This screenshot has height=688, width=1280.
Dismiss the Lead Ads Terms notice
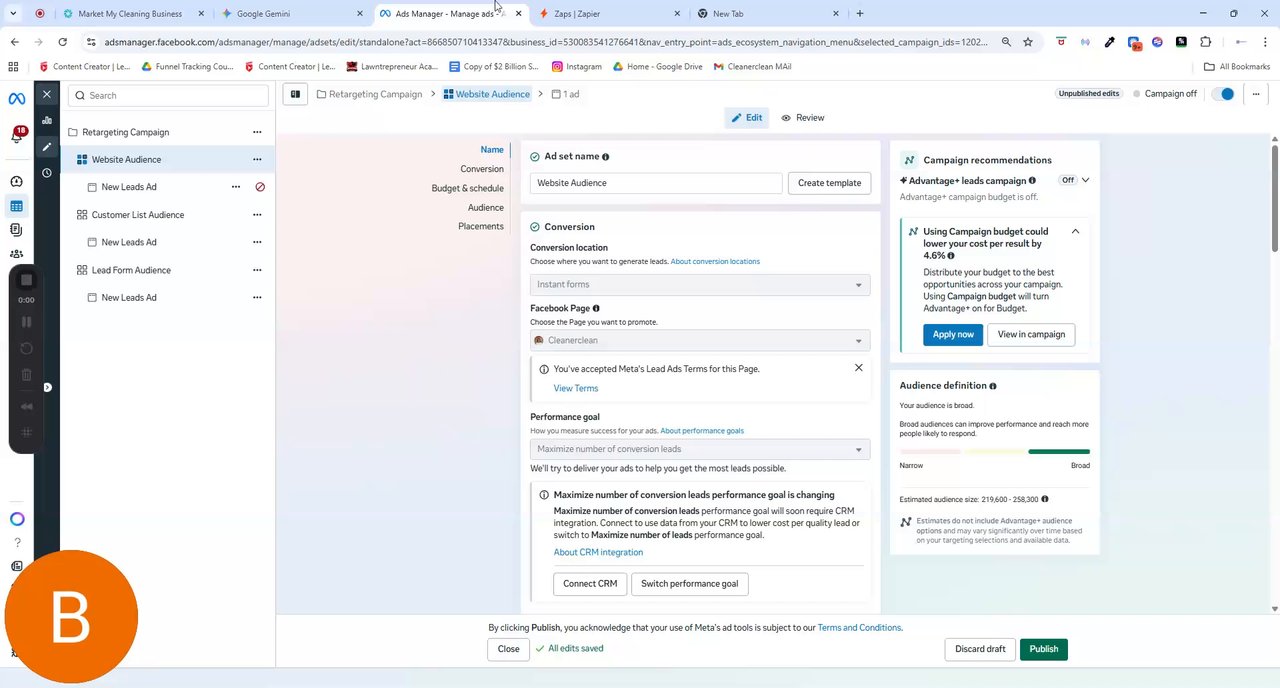click(858, 368)
